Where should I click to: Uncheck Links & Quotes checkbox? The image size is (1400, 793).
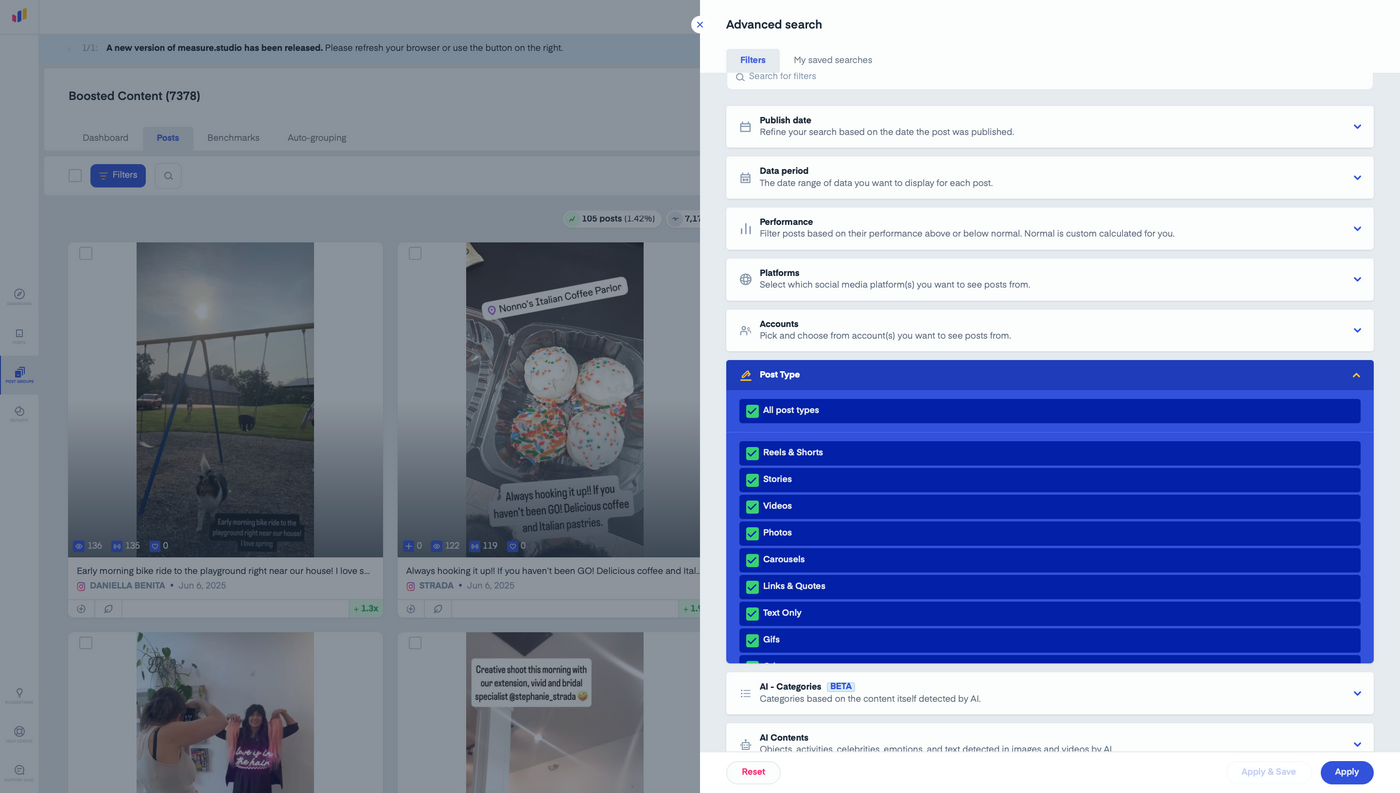(752, 587)
